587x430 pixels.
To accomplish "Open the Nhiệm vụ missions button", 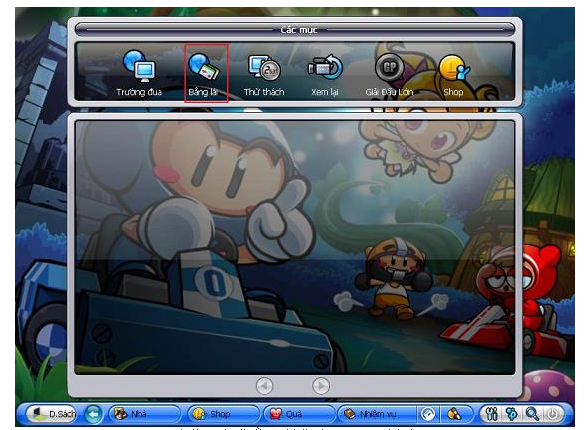I will (x=376, y=414).
